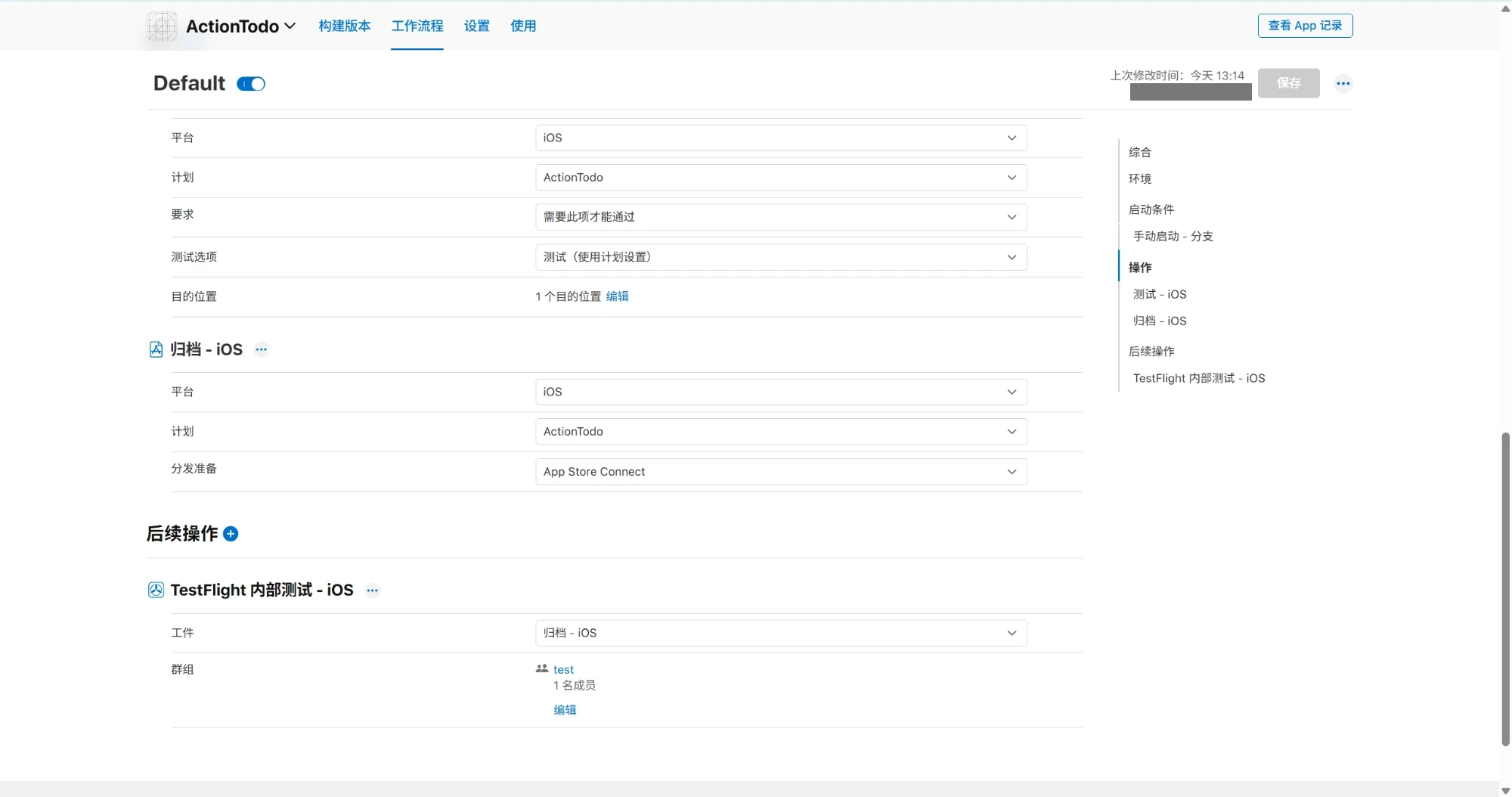Open the archive 计划 ActionTodo dropdown
Screen dimensions: 1512x797
click(781, 432)
